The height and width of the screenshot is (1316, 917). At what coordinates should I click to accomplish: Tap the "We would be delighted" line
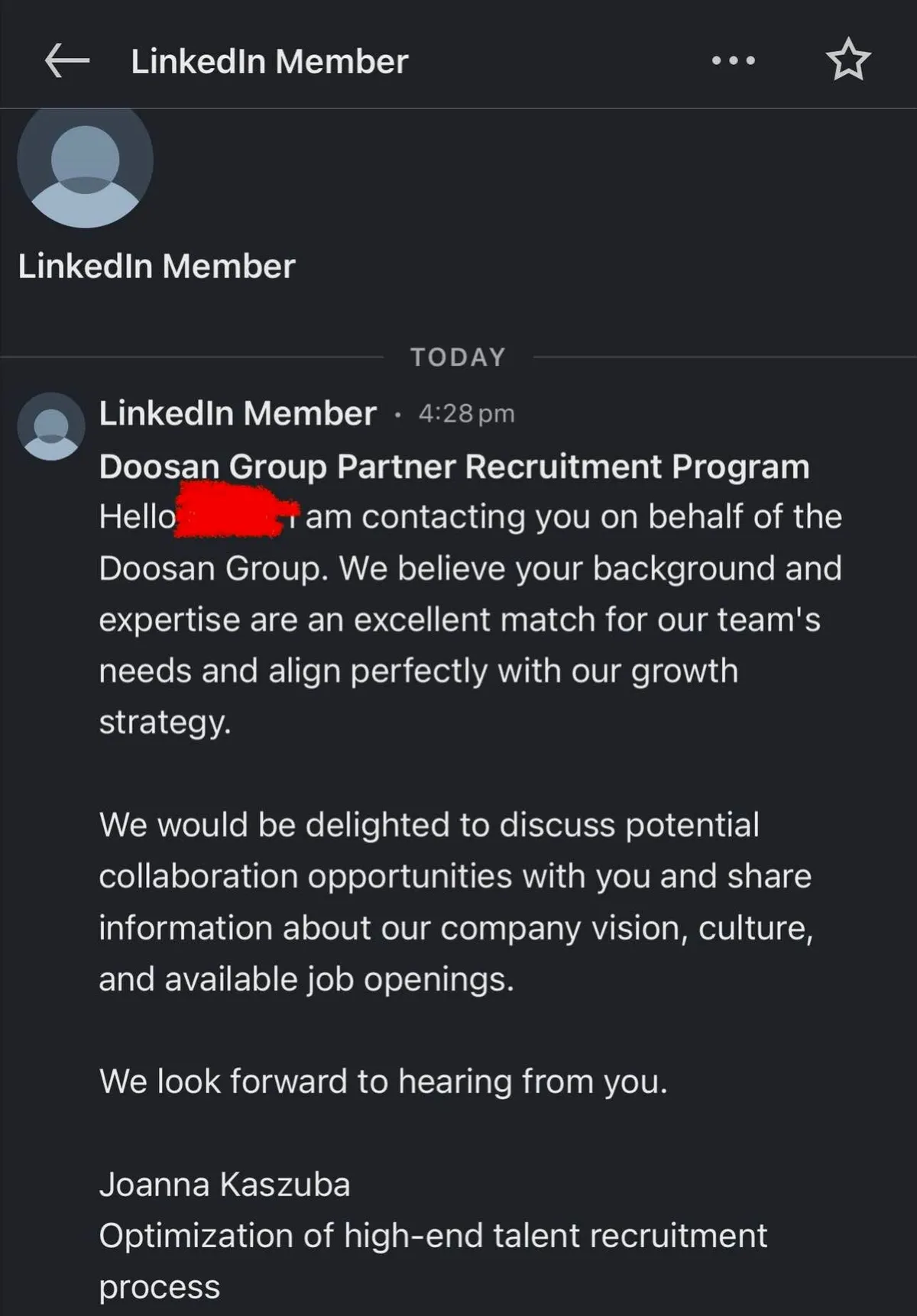pos(429,825)
